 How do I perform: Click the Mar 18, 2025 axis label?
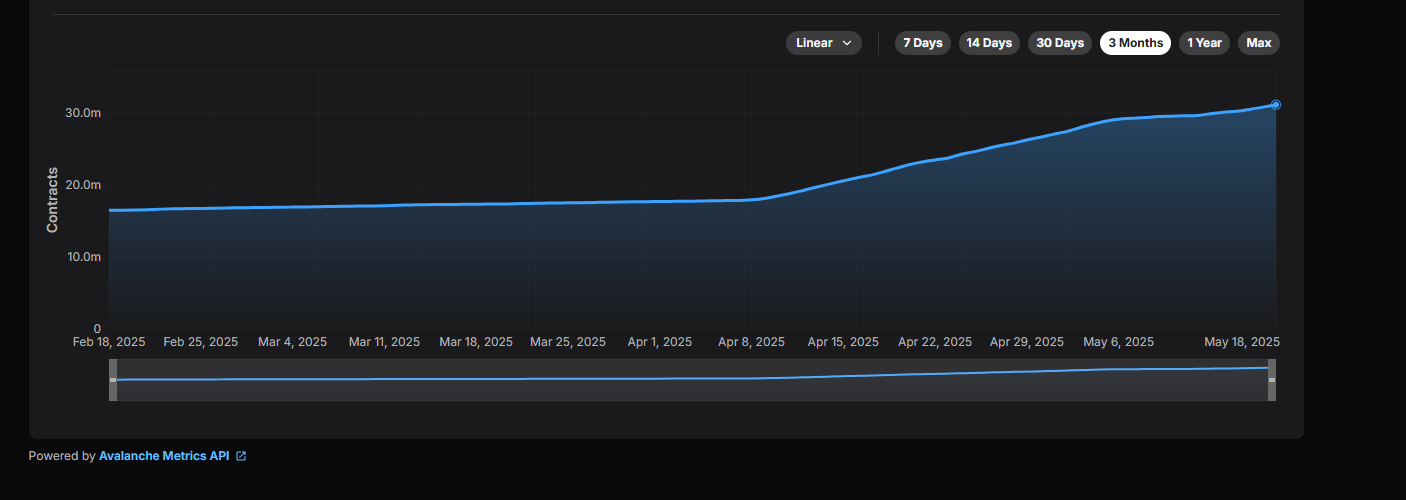tap(476, 342)
